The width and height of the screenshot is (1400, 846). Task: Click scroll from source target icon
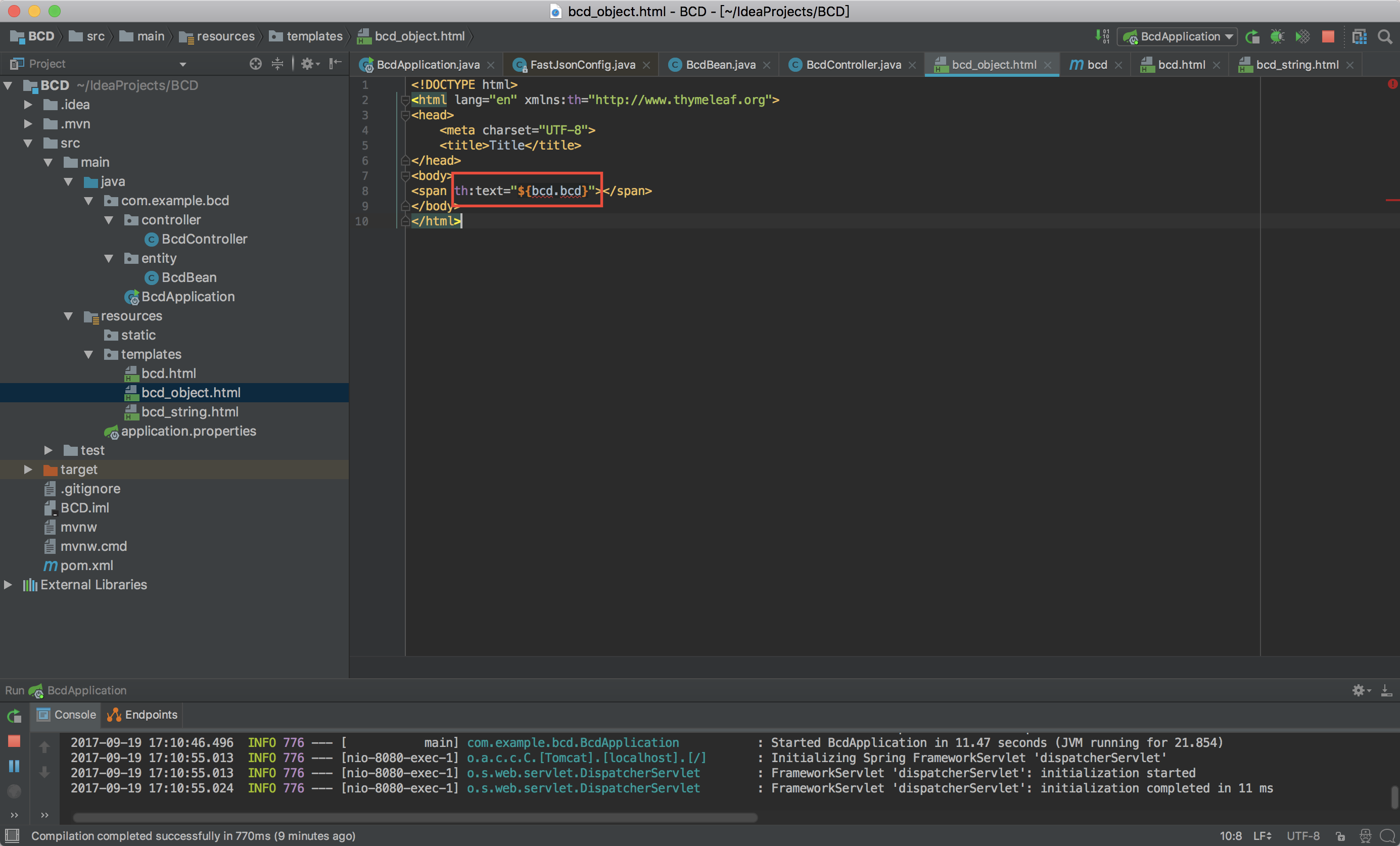256,64
